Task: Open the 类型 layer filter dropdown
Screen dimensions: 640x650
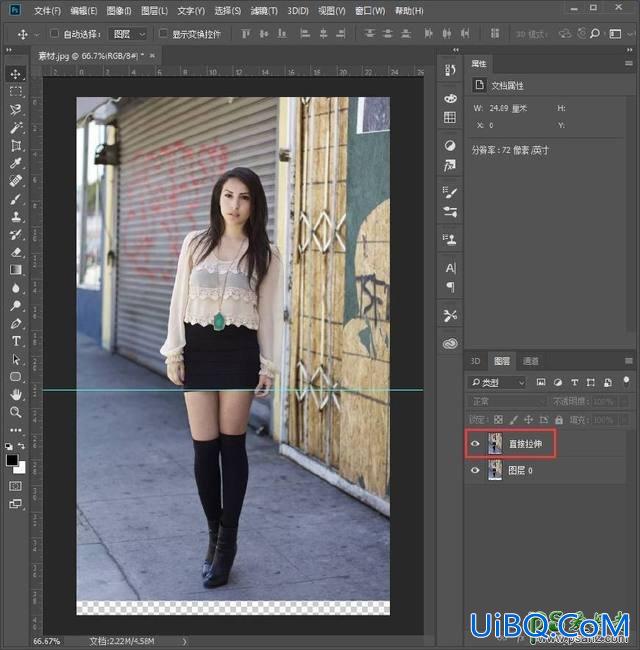Action: (497, 382)
